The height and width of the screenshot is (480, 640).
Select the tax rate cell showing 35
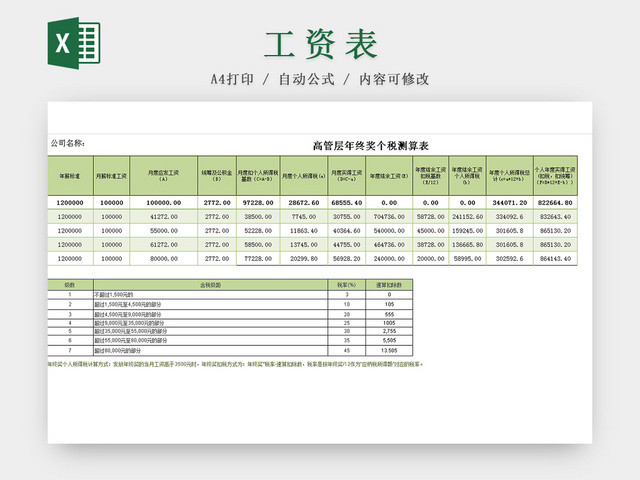pyautogui.click(x=347, y=340)
